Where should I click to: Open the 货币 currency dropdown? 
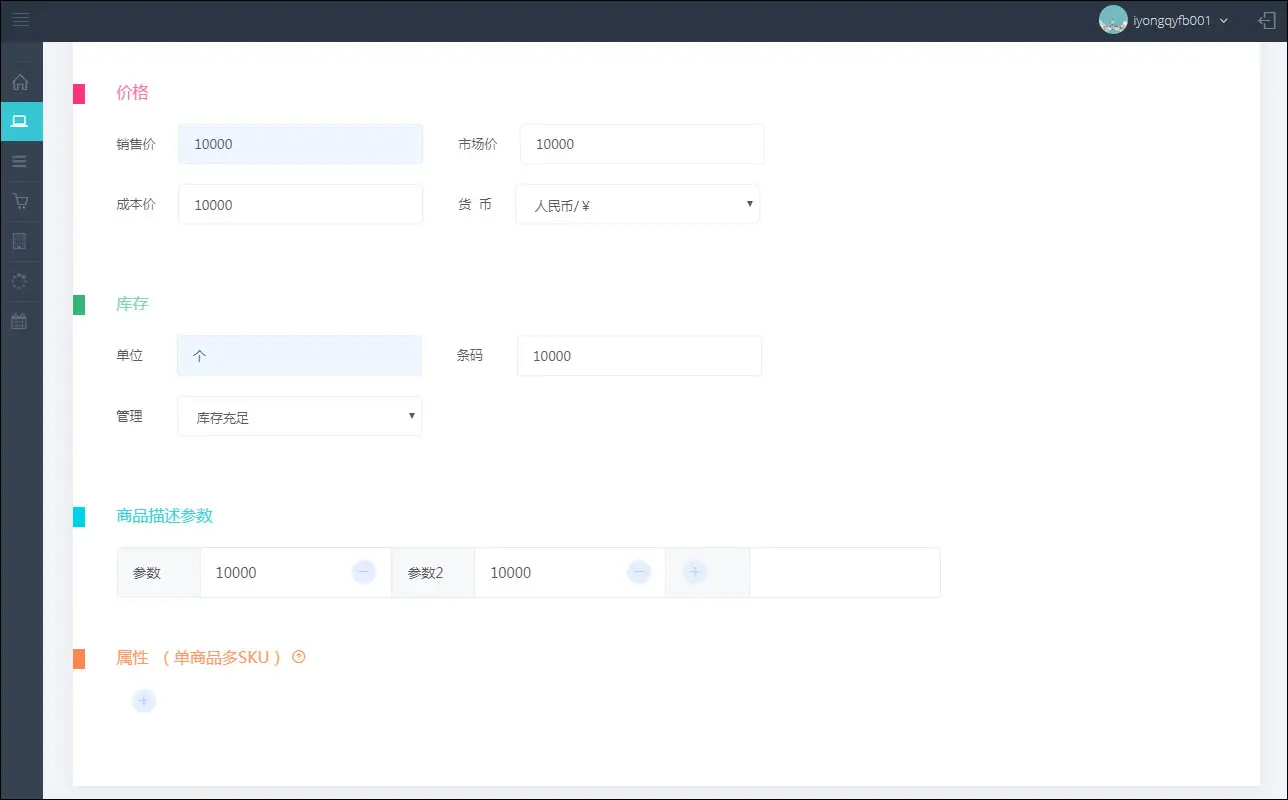pos(637,205)
